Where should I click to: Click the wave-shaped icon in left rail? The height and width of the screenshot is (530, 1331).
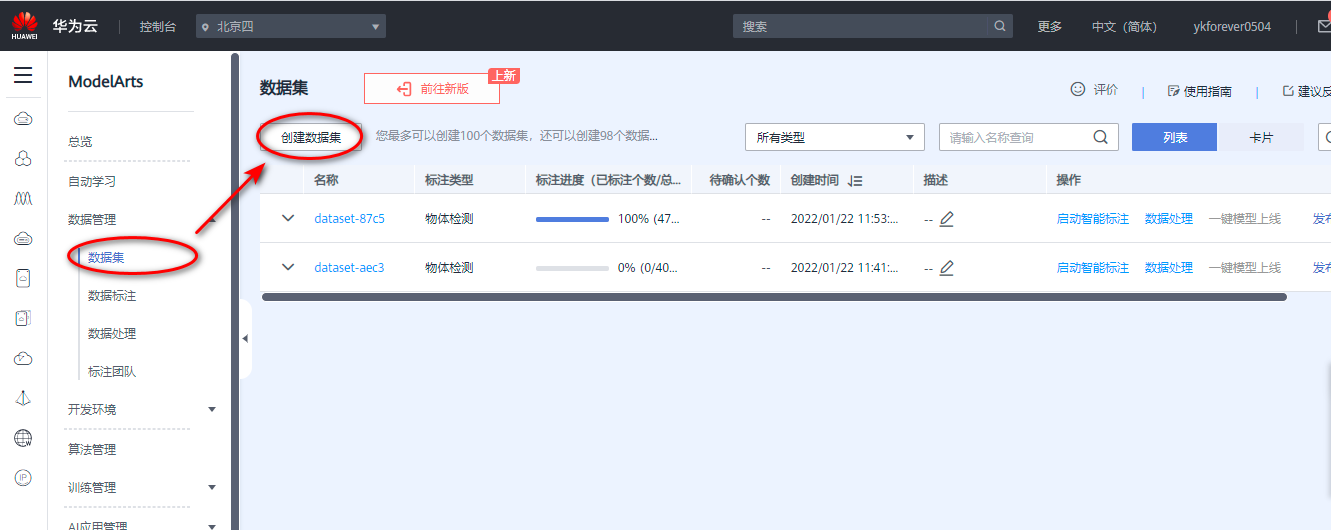tap(23, 198)
